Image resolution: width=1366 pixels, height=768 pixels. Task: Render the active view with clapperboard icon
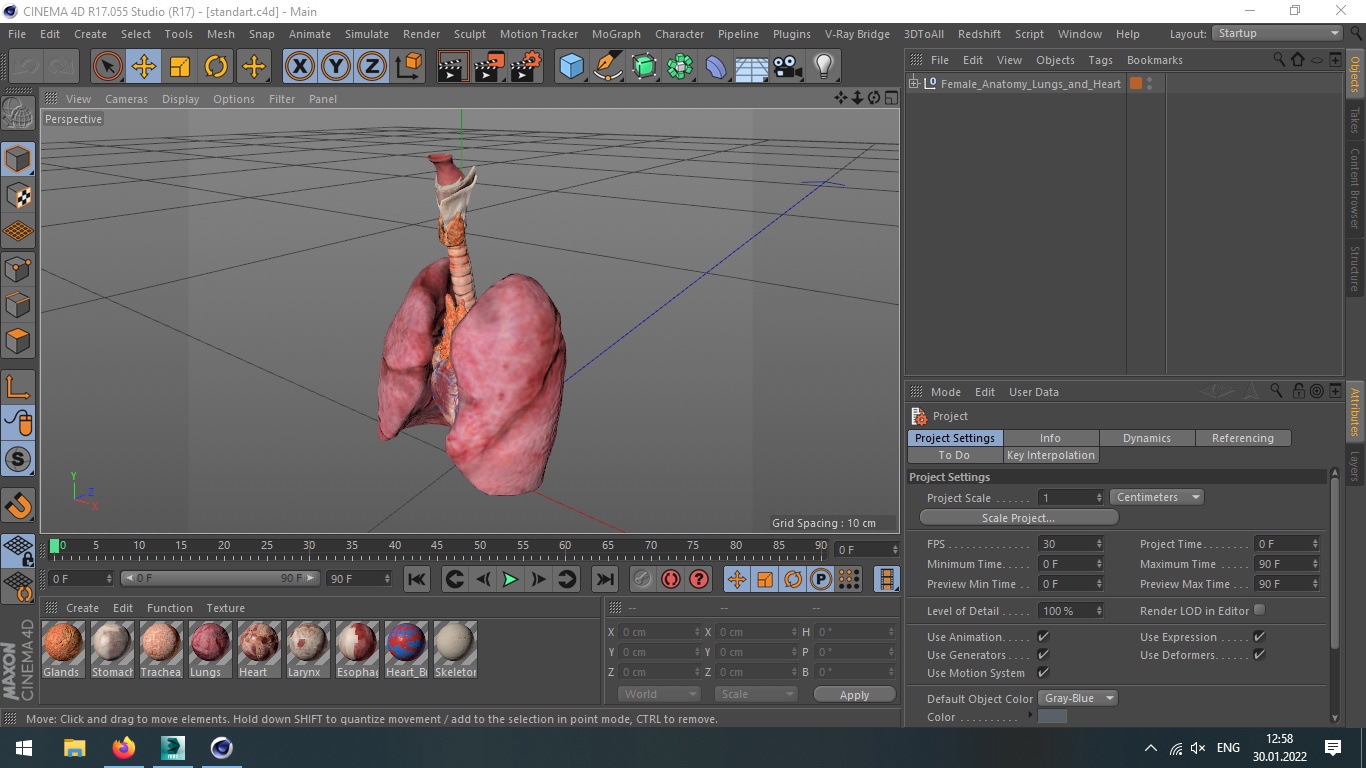[x=453, y=67]
